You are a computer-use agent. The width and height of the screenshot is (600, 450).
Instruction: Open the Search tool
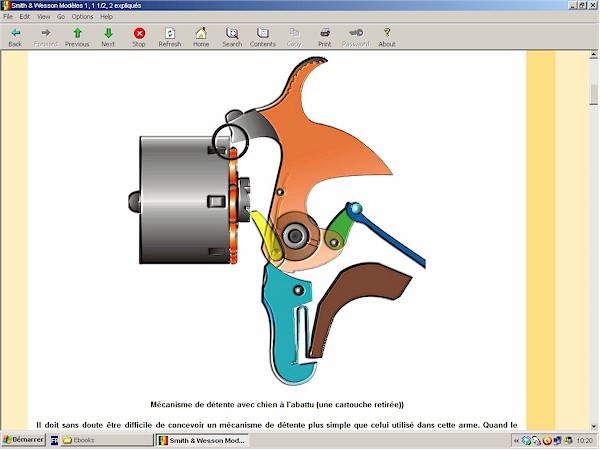coord(232,37)
